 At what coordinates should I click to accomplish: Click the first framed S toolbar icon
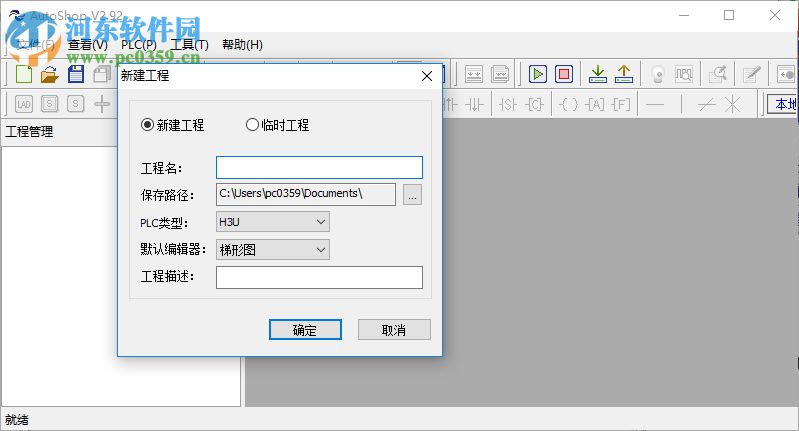click(x=49, y=104)
